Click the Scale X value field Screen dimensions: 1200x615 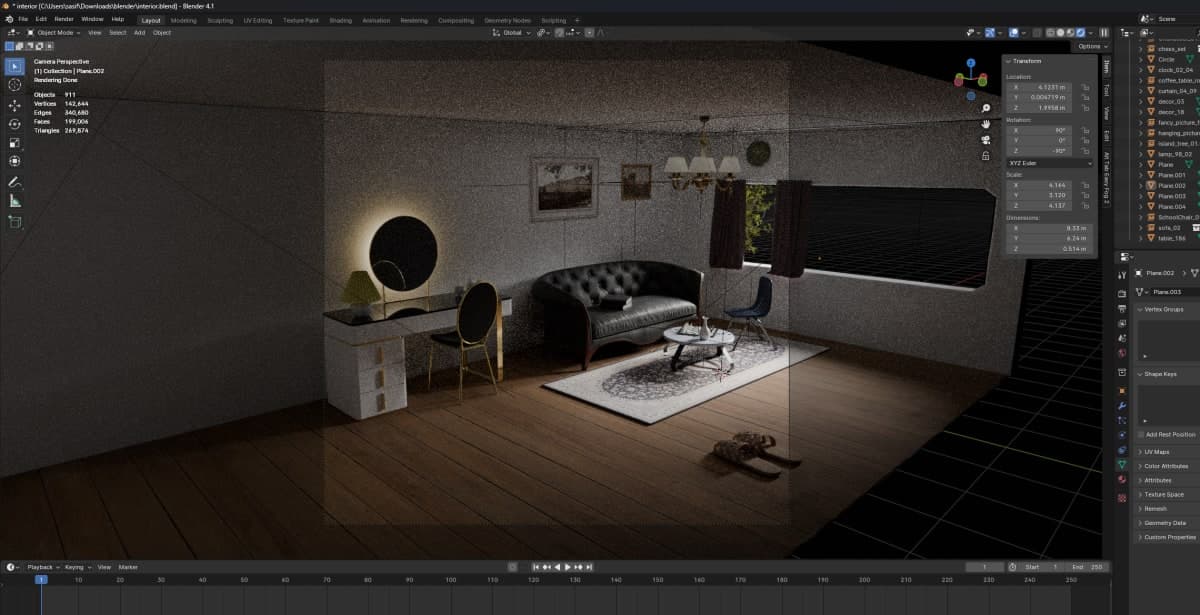click(x=1049, y=186)
